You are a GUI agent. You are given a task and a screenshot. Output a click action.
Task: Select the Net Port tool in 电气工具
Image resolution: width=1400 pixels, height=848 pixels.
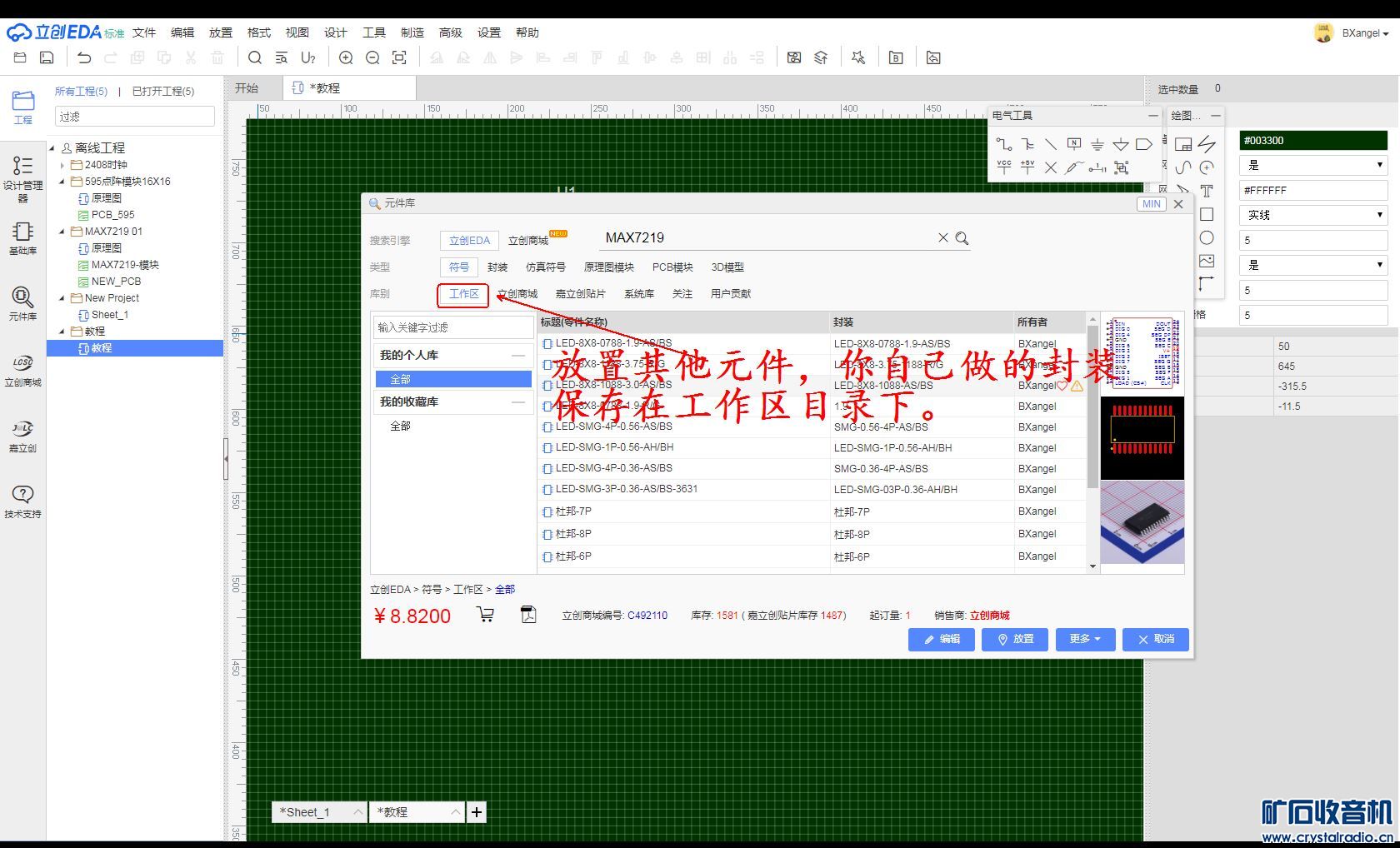pos(1144,144)
